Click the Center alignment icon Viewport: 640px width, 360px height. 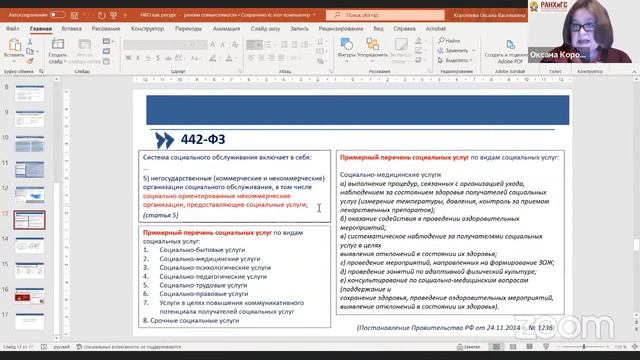(261, 58)
